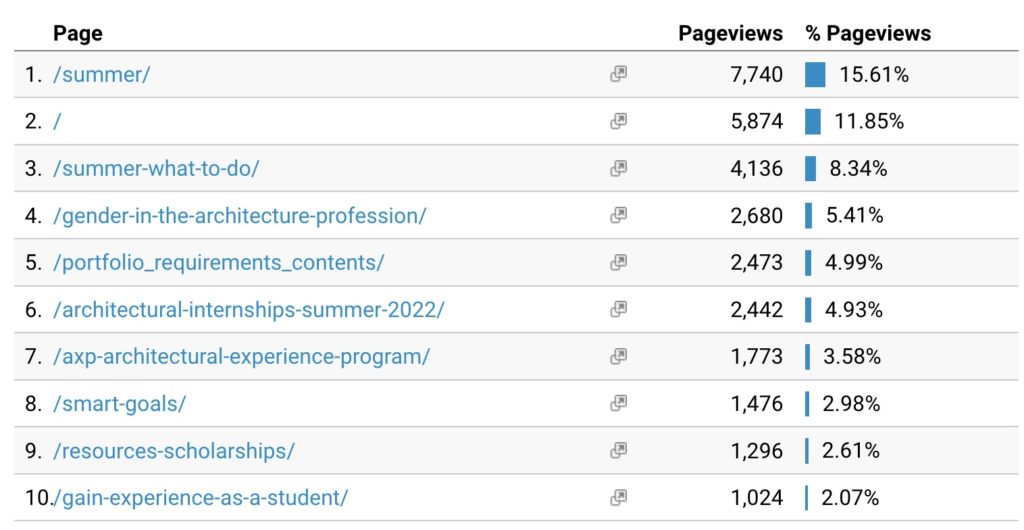Sort by the Pageviews column header
Viewport: 1024px width, 530px height.
[x=730, y=33]
